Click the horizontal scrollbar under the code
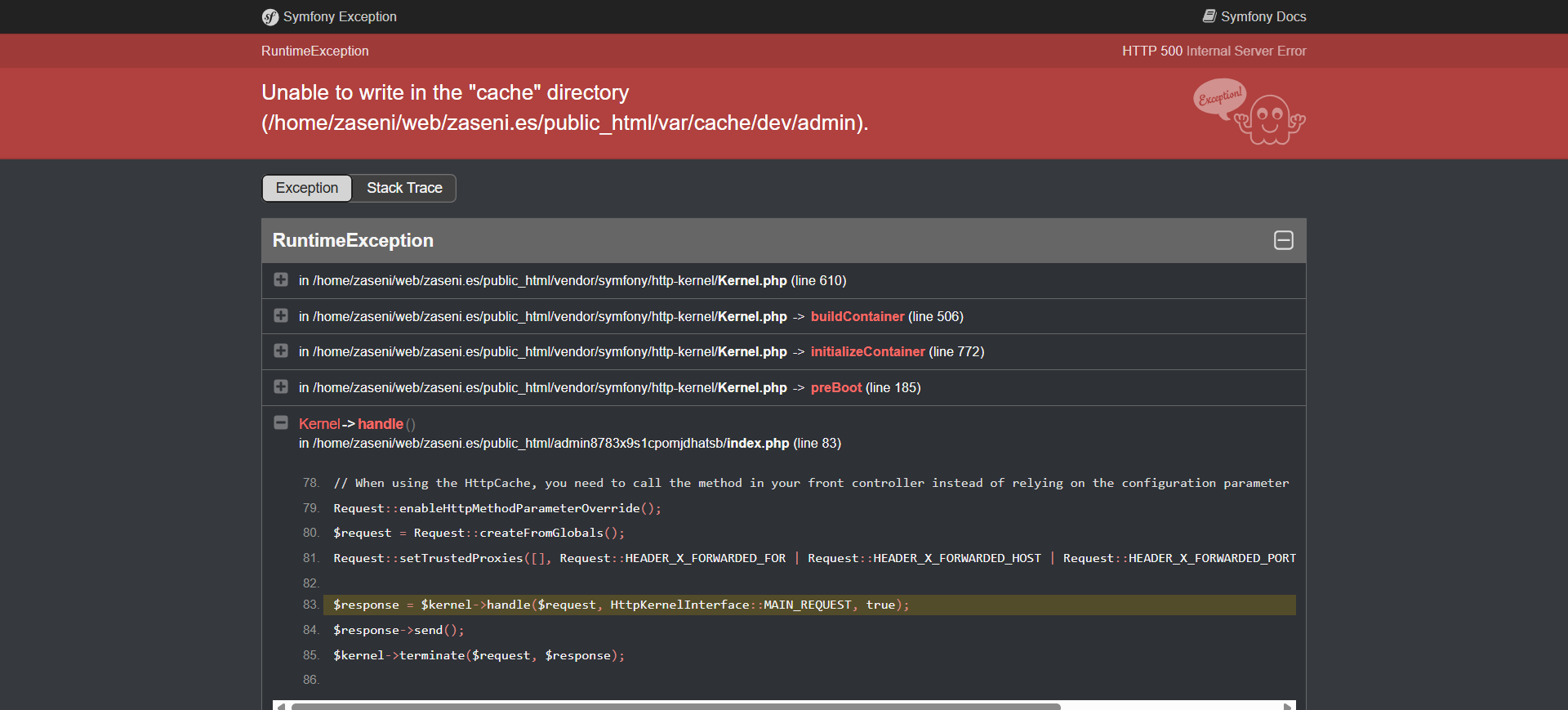This screenshot has width=1568, height=710. tap(675, 705)
